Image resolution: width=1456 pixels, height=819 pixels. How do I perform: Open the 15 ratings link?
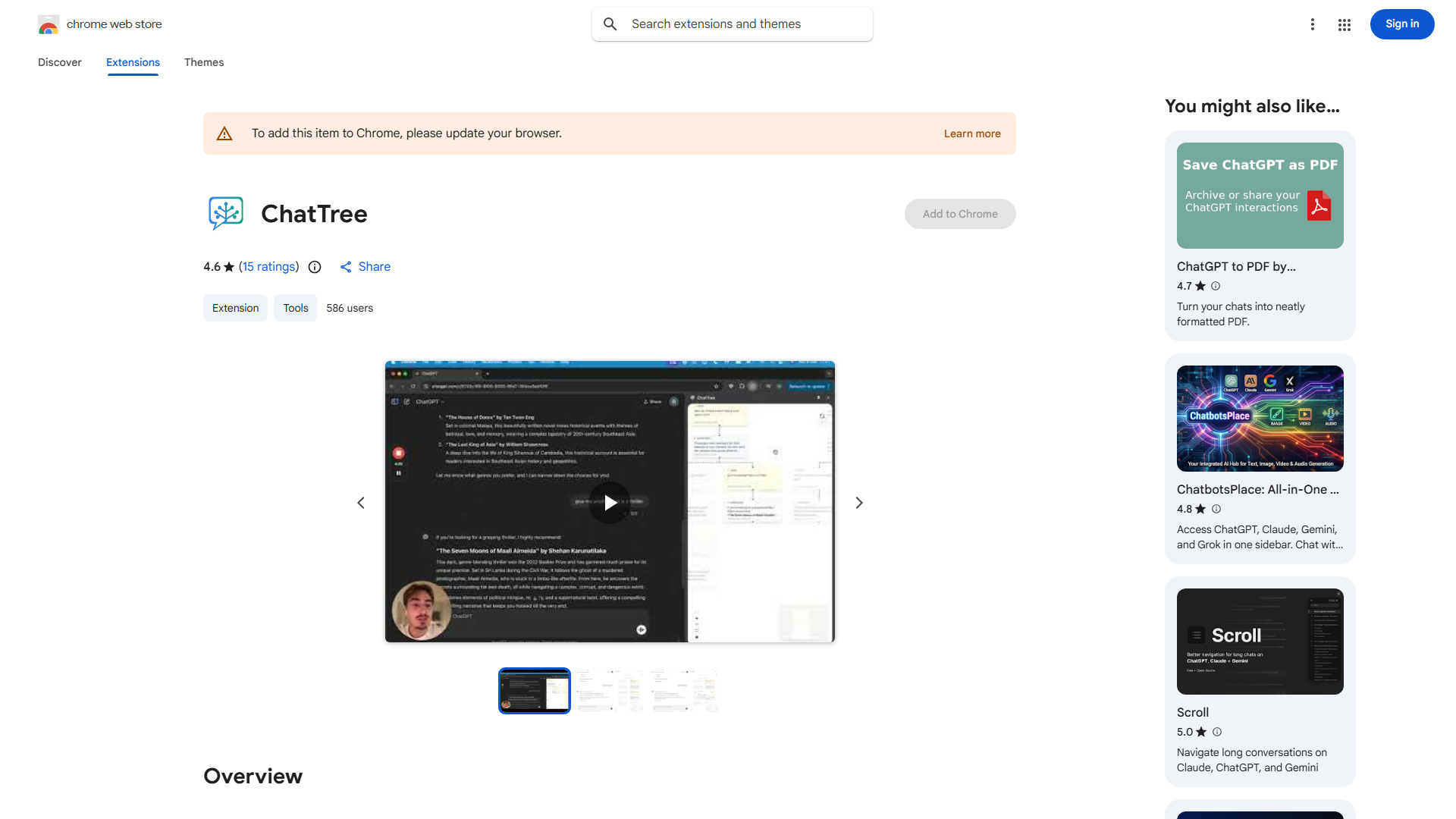268,267
